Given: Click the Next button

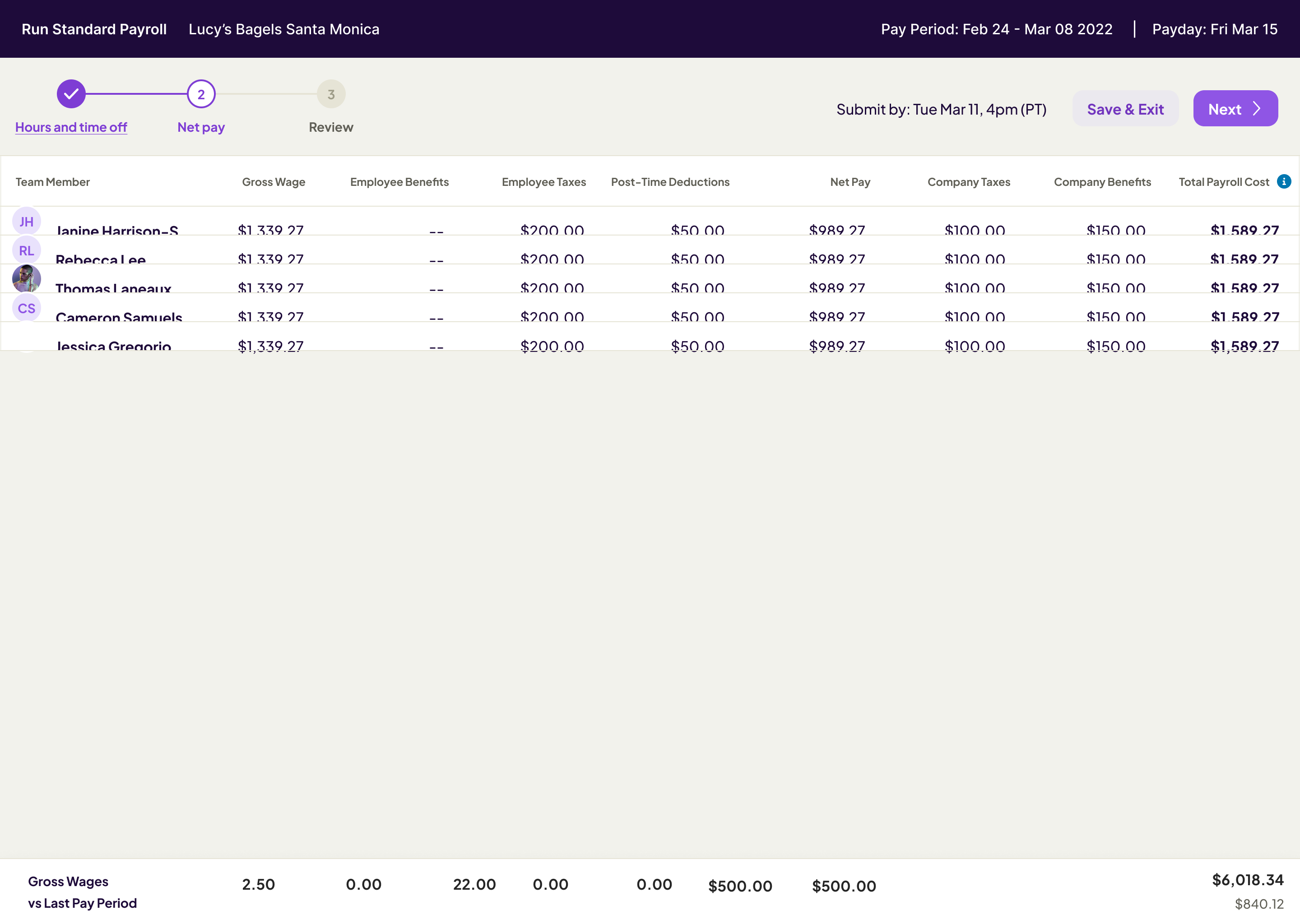Looking at the screenshot, I should 1235,109.
